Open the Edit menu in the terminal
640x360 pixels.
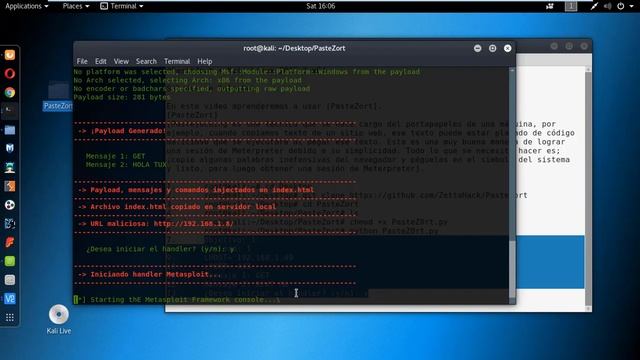(100, 61)
